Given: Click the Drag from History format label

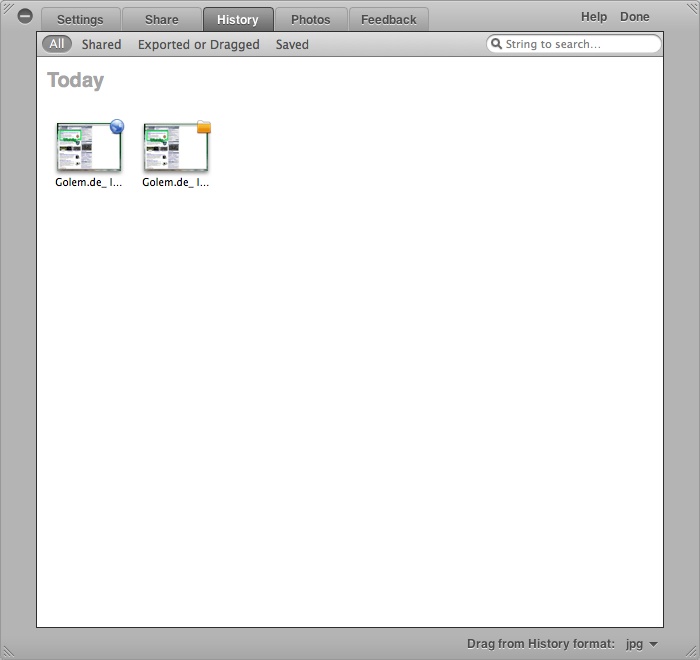Looking at the screenshot, I should click(541, 644).
